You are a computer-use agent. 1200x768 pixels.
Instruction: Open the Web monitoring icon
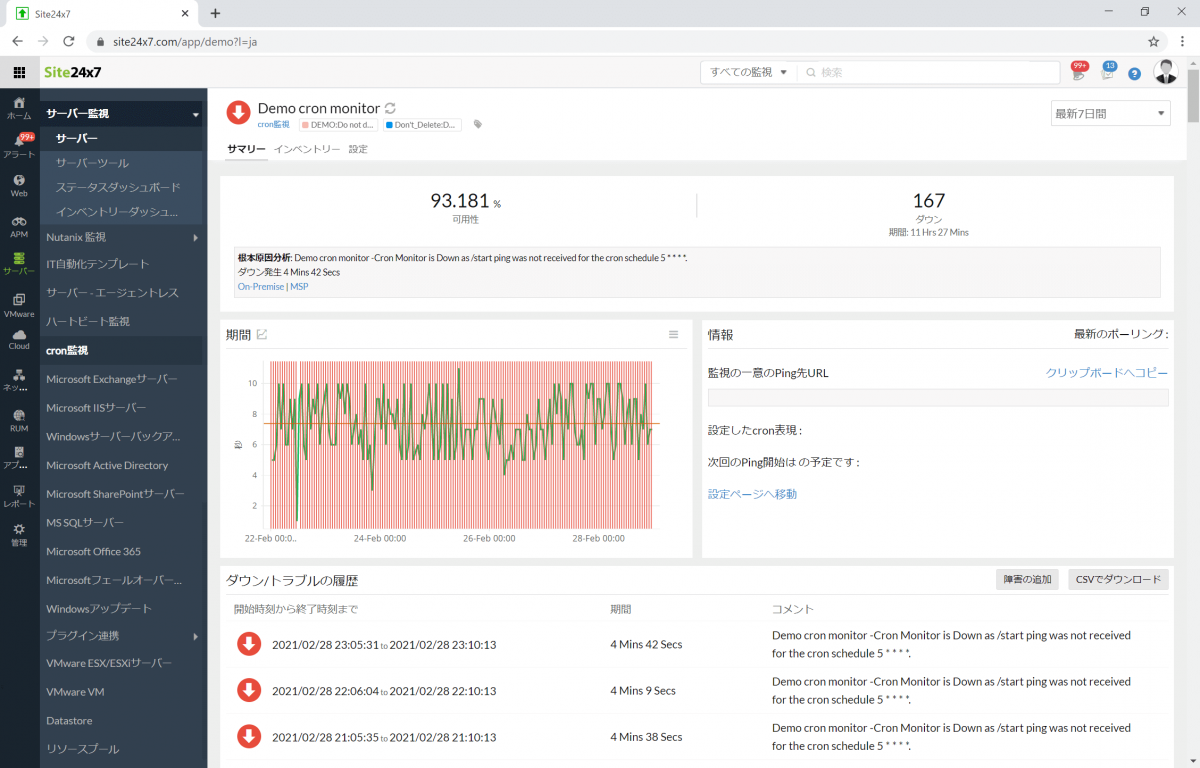19,185
